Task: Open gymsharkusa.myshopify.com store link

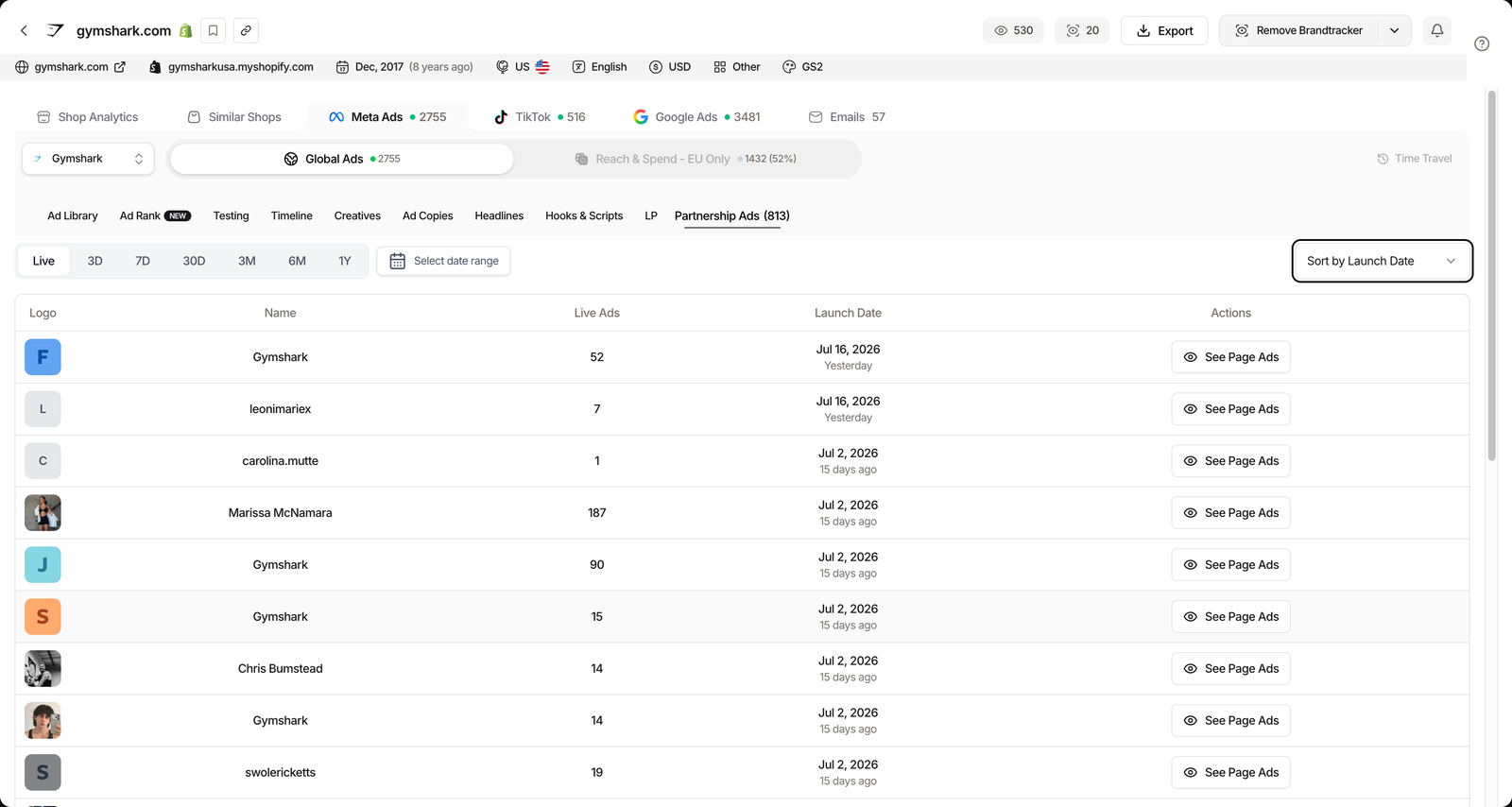Action: pos(232,67)
